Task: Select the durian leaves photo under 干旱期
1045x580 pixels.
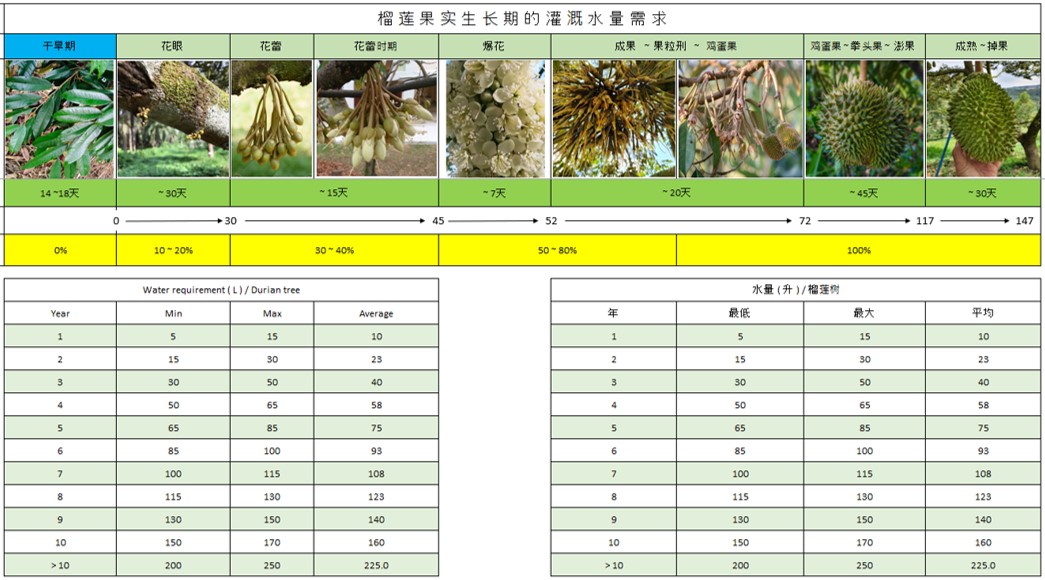Action: point(60,118)
